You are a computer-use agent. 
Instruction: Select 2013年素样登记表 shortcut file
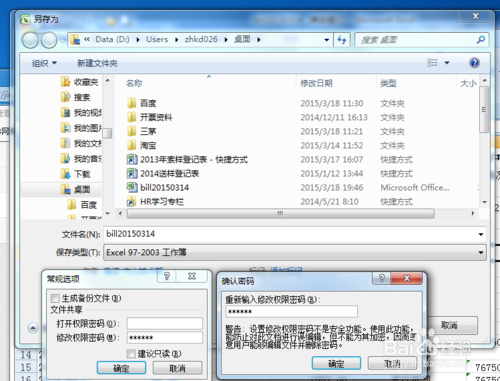[x=187, y=159]
